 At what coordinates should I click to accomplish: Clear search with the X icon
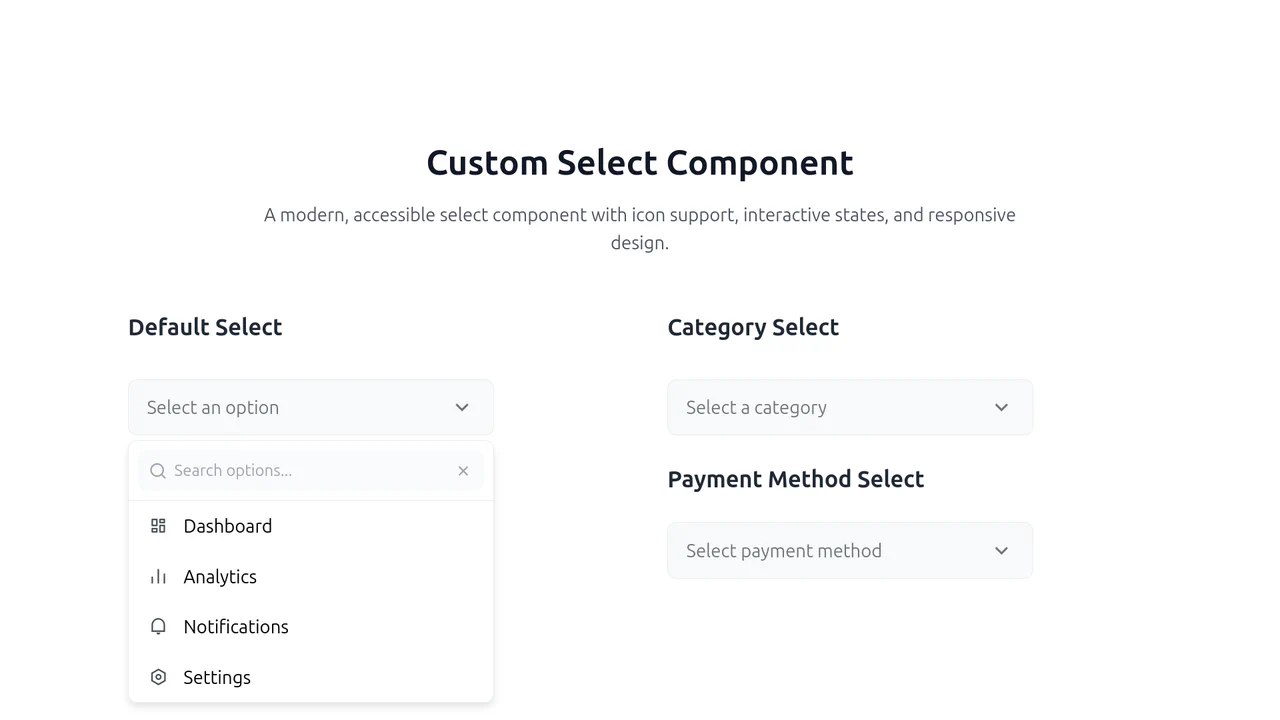coord(463,471)
